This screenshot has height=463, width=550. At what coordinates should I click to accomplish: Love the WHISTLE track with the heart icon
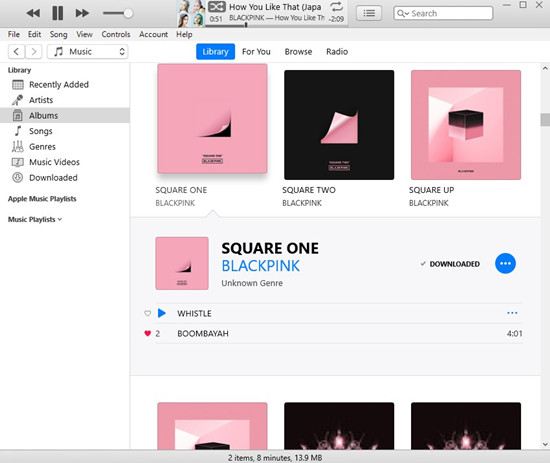coord(148,313)
